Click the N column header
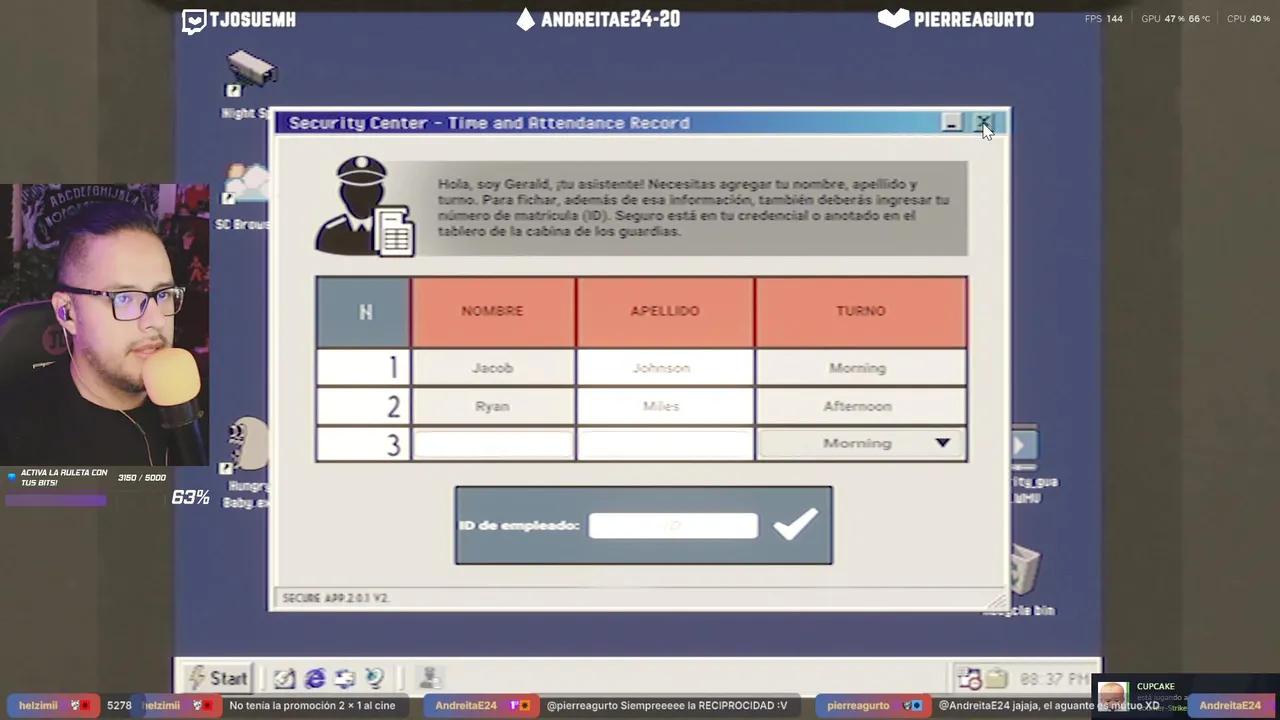 click(x=364, y=311)
